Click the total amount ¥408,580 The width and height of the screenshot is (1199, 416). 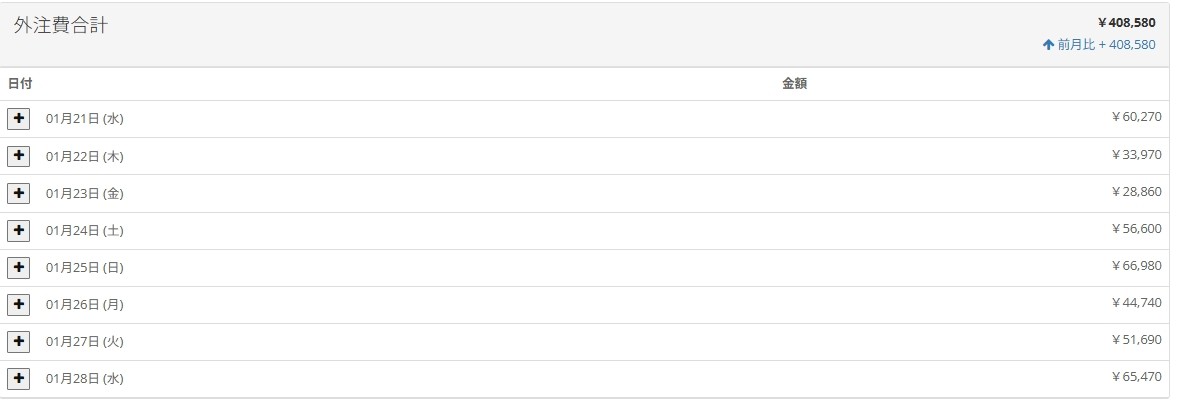1126,22
